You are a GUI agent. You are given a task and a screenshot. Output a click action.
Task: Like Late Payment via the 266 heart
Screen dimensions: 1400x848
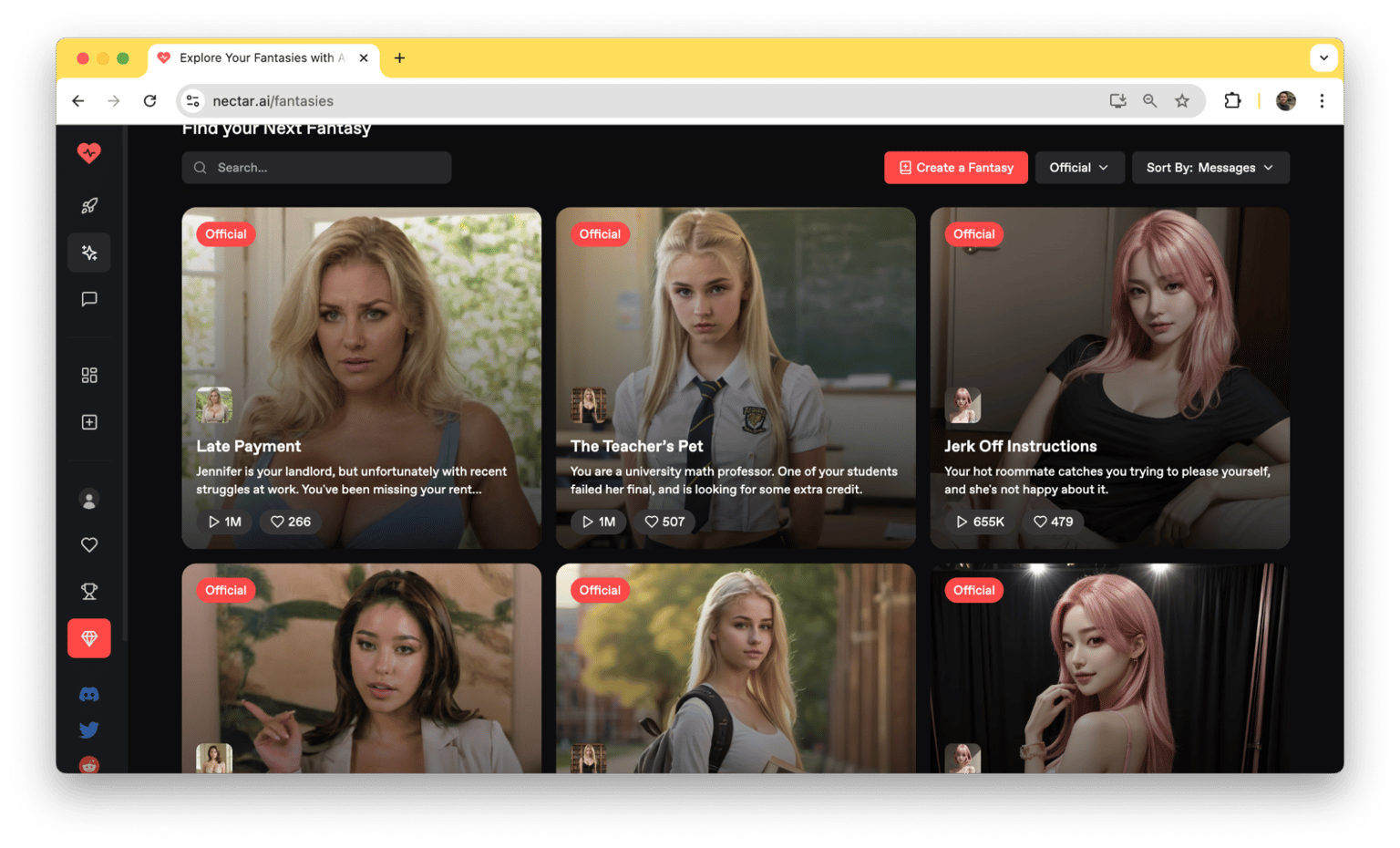(x=291, y=522)
